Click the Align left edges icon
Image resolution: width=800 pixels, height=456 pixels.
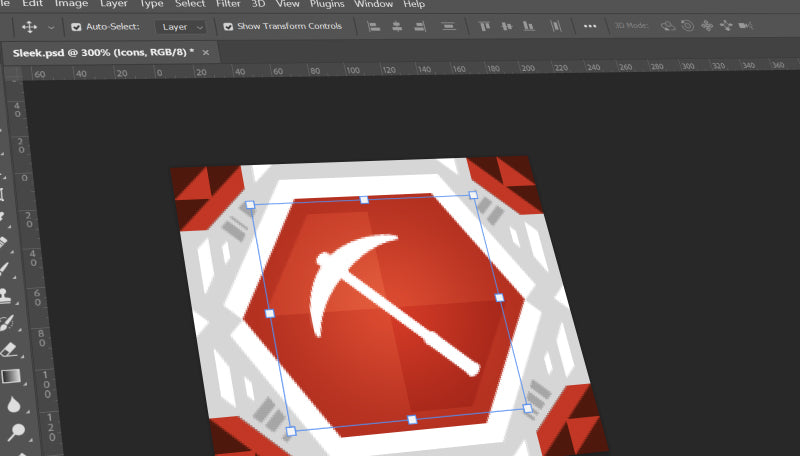tap(374, 26)
